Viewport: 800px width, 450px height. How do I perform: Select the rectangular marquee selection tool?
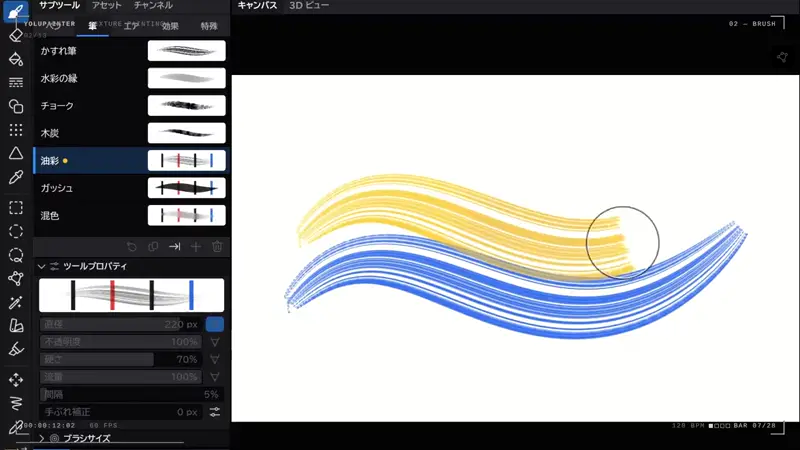[x=16, y=208]
